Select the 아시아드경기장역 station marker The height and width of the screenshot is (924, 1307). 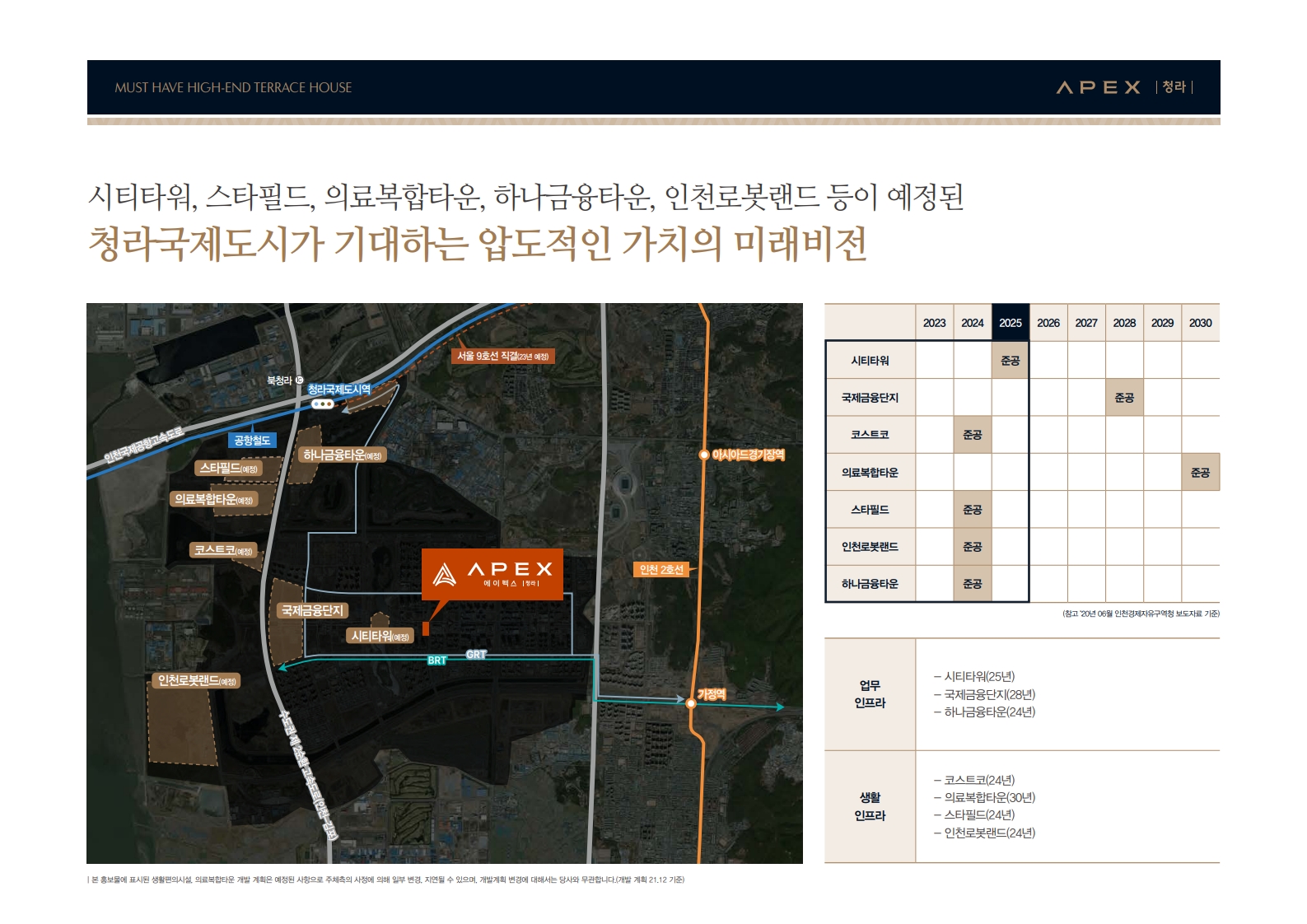tap(704, 455)
